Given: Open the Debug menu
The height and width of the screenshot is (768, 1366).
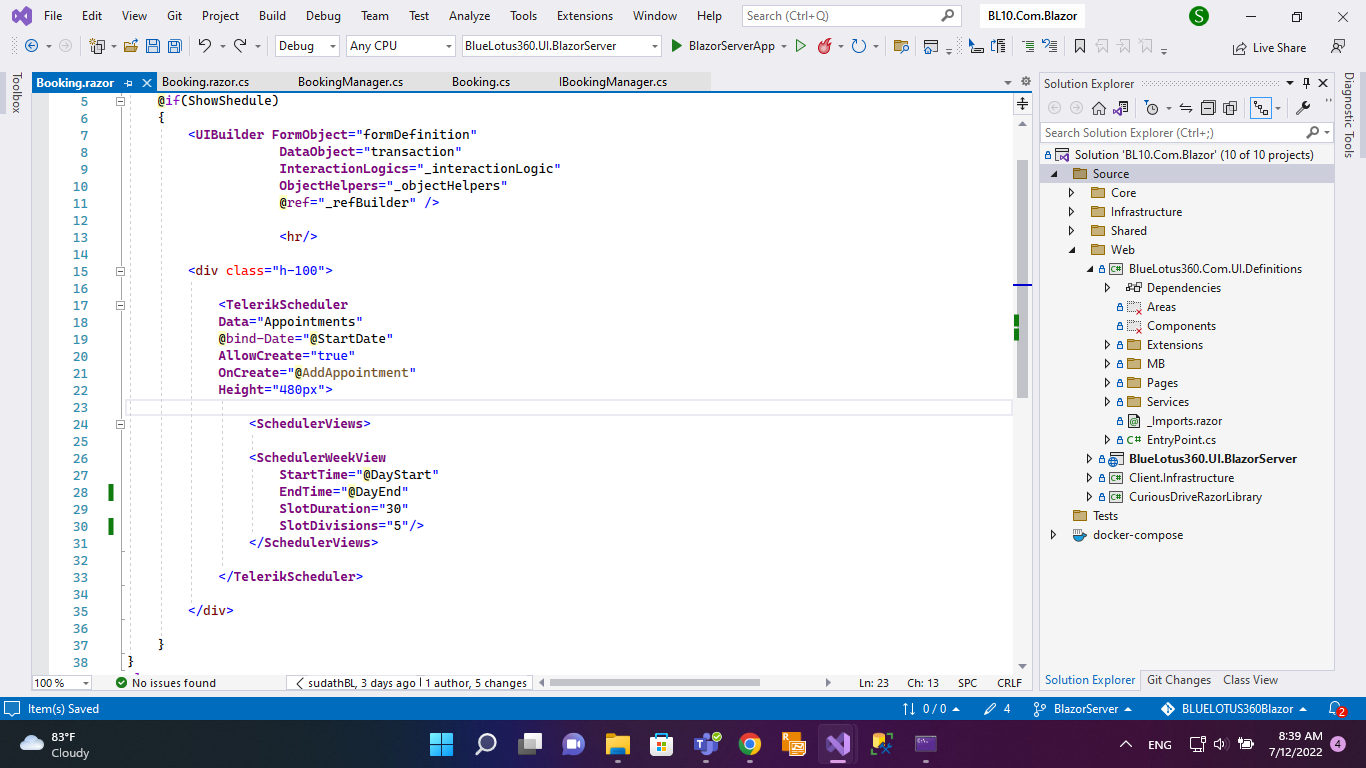Looking at the screenshot, I should click(322, 16).
